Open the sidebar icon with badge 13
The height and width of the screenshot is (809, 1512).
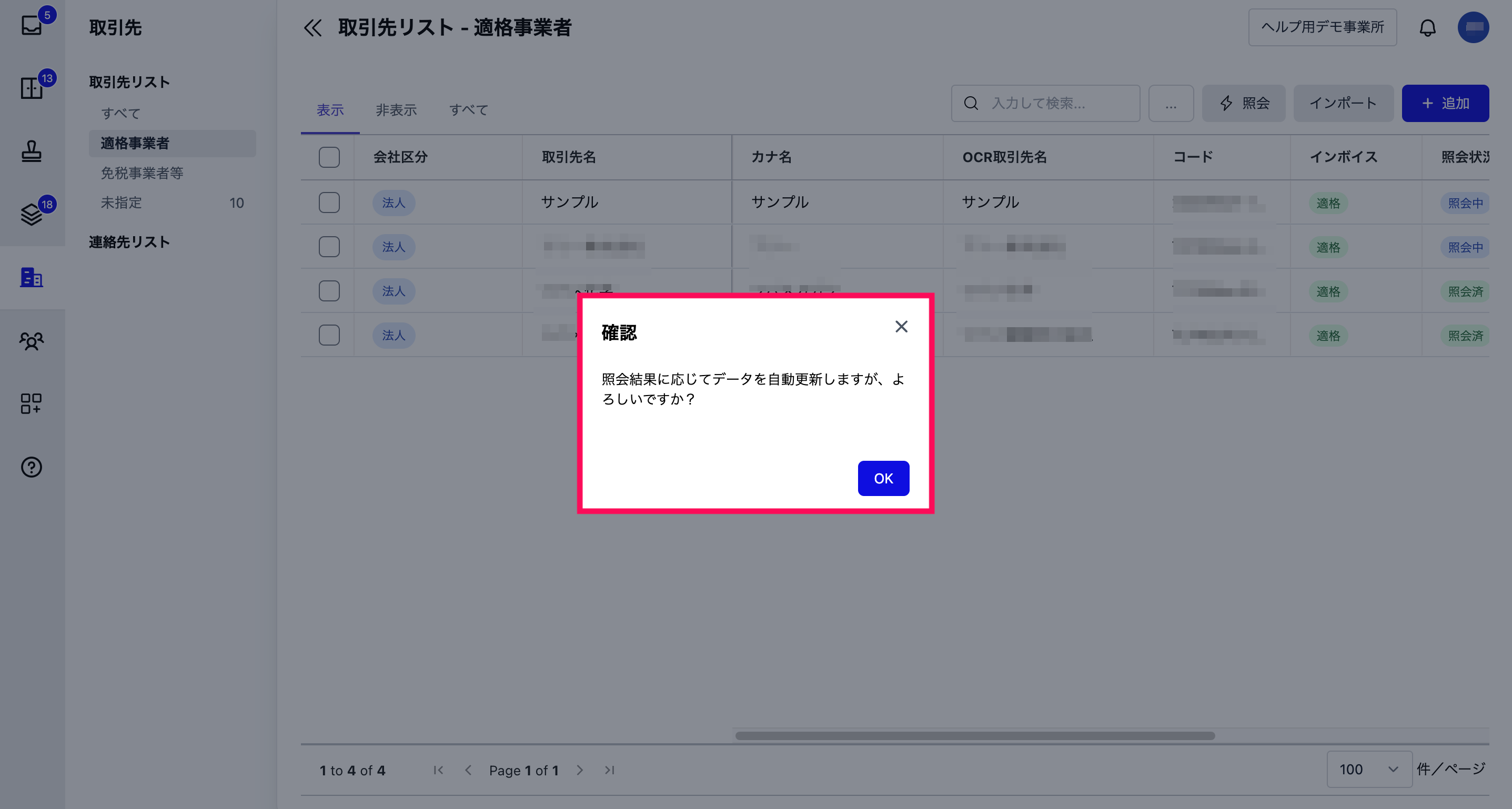tap(32, 88)
